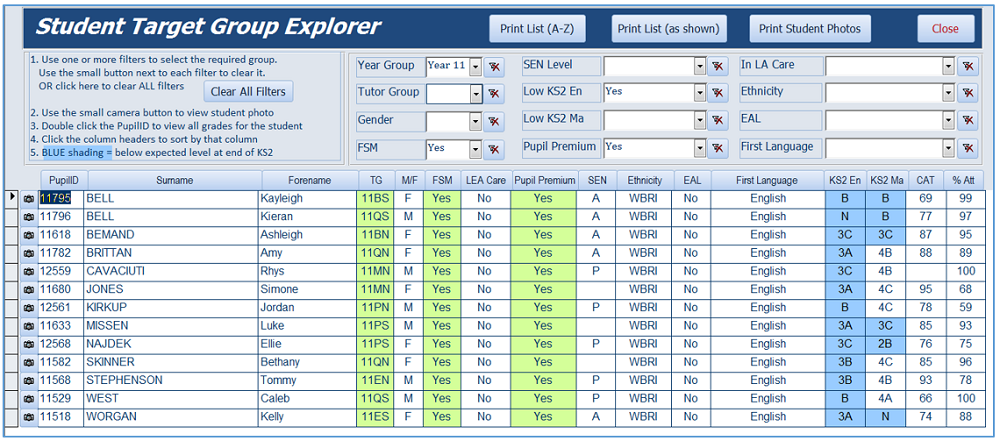This screenshot has width=1000, height=441.
Task: Sort by Pupil Premium column header
Action: (545, 181)
